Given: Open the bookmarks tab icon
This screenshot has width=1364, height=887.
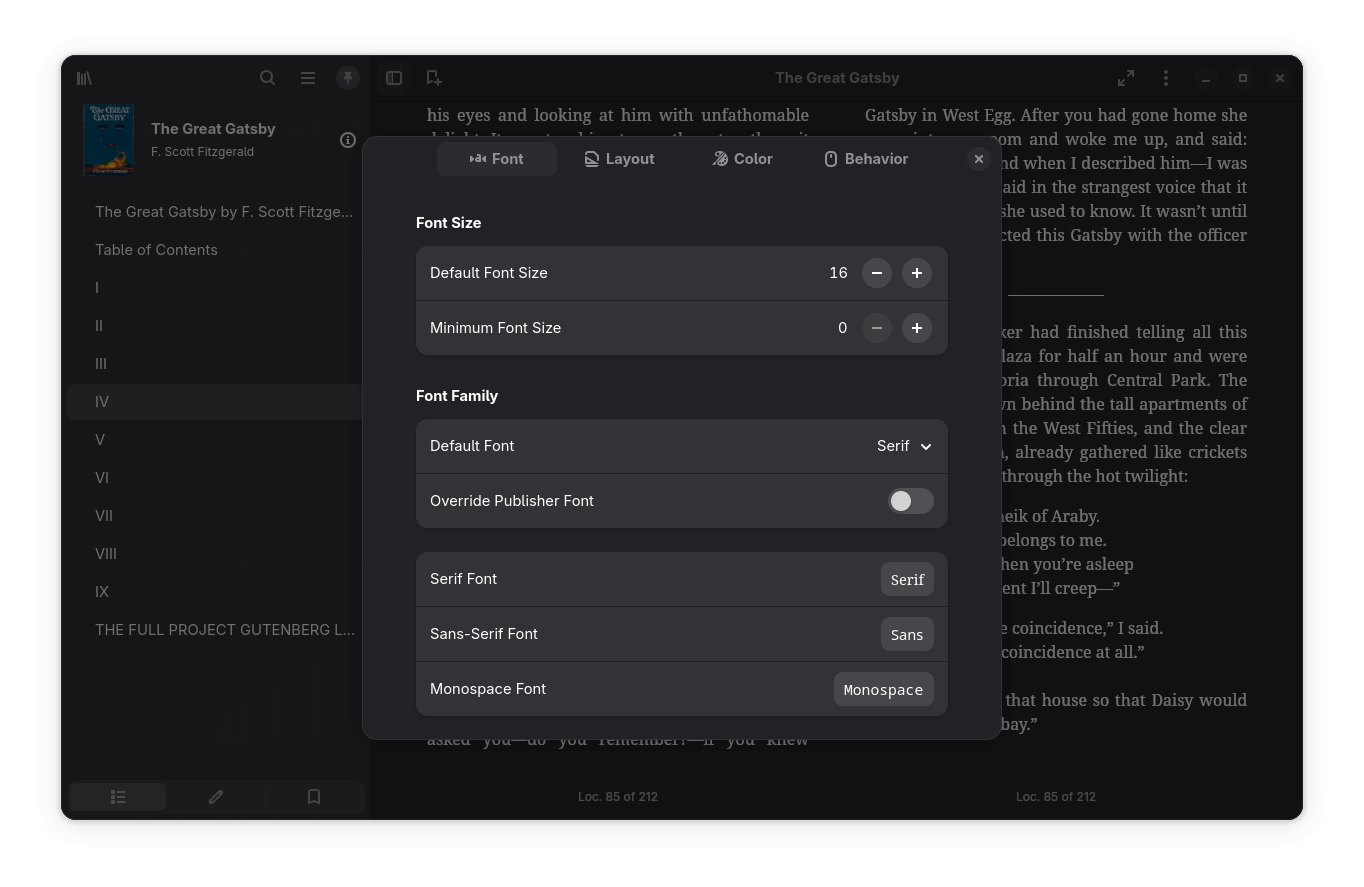Looking at the screenshot, I should click(314, 797).
